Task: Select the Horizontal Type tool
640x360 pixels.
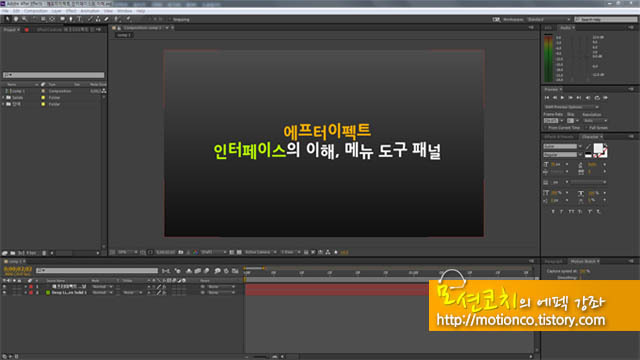Action: [80, 19]
